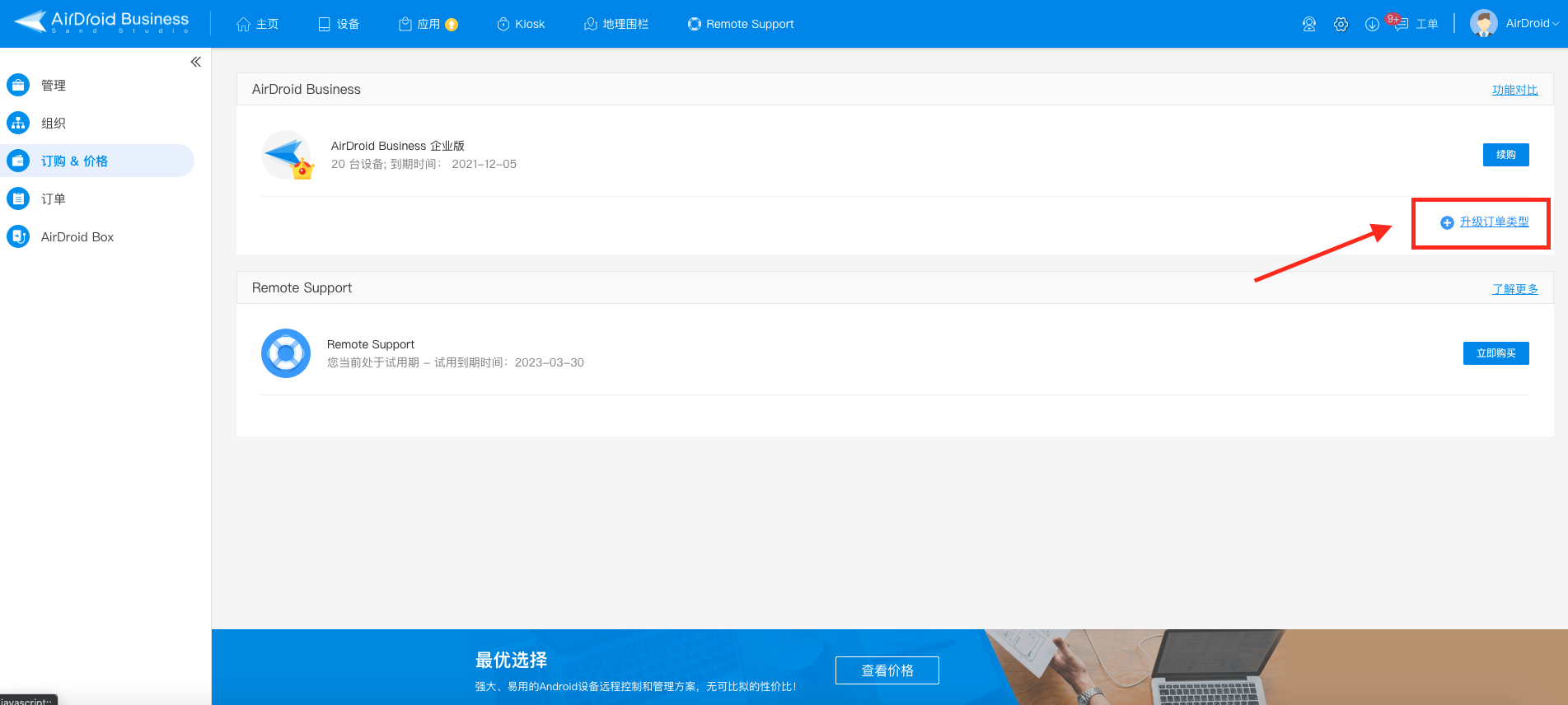This screenshot has width=1568, height=705.
Task: Click the 升级订单类型 upgrade link
Action: 1494,222
